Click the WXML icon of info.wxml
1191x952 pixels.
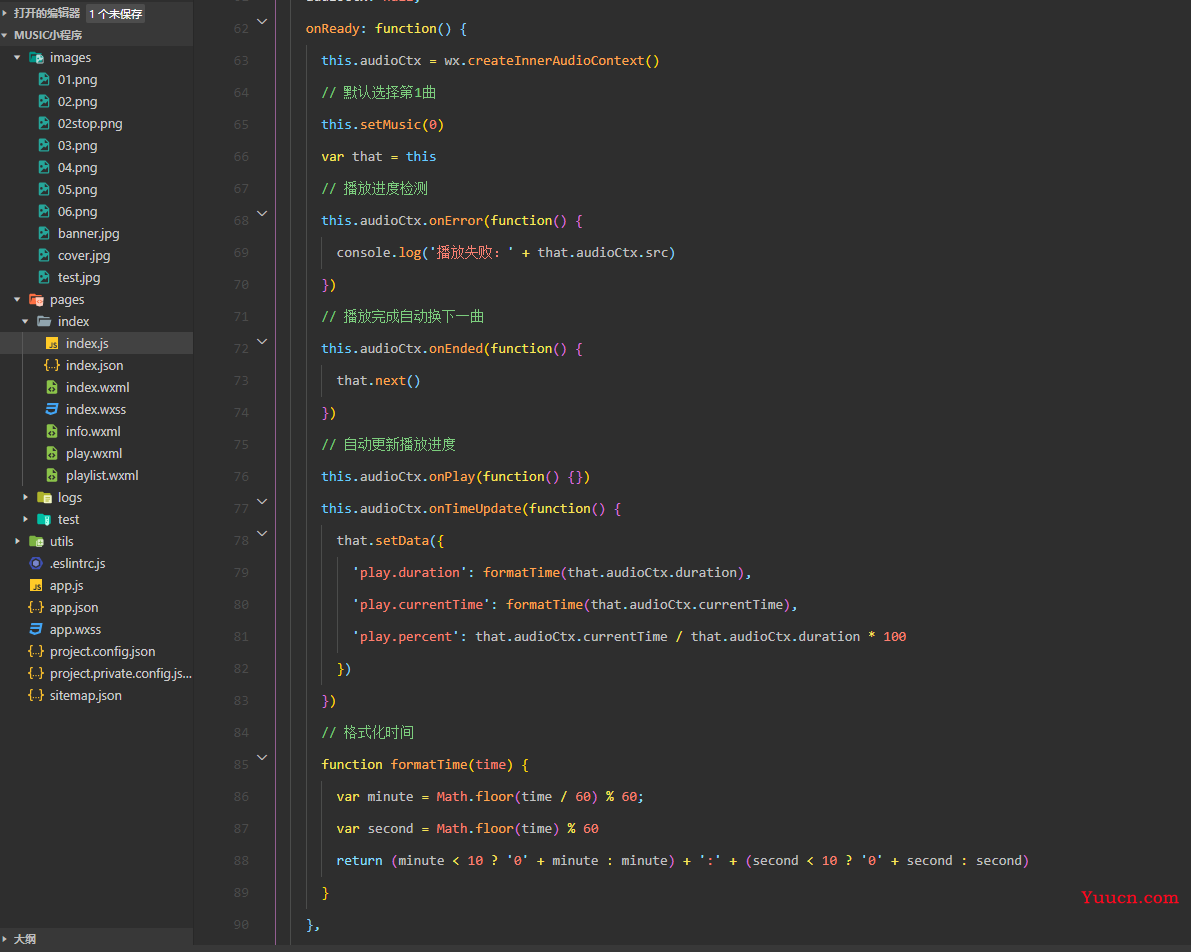[52, 432]
